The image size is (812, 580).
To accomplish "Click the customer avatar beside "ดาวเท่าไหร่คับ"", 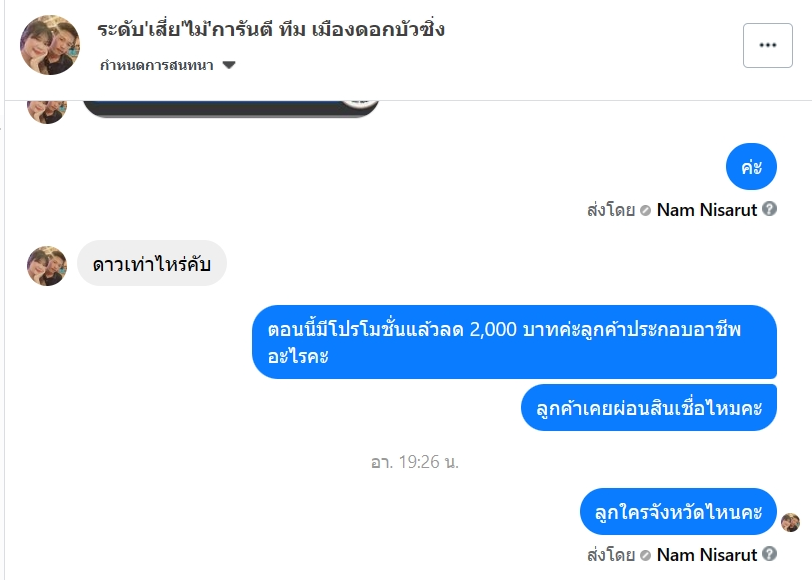I will (x=47, y=266).
